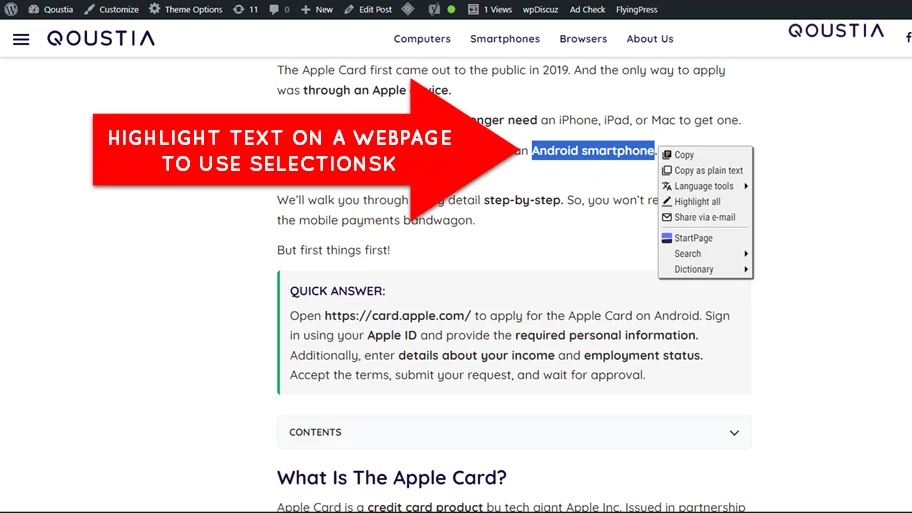The height and width of the screenshot is (513, 912).
Task: Open the Yoast SEO icon
Action: click(x=434, y=9)
